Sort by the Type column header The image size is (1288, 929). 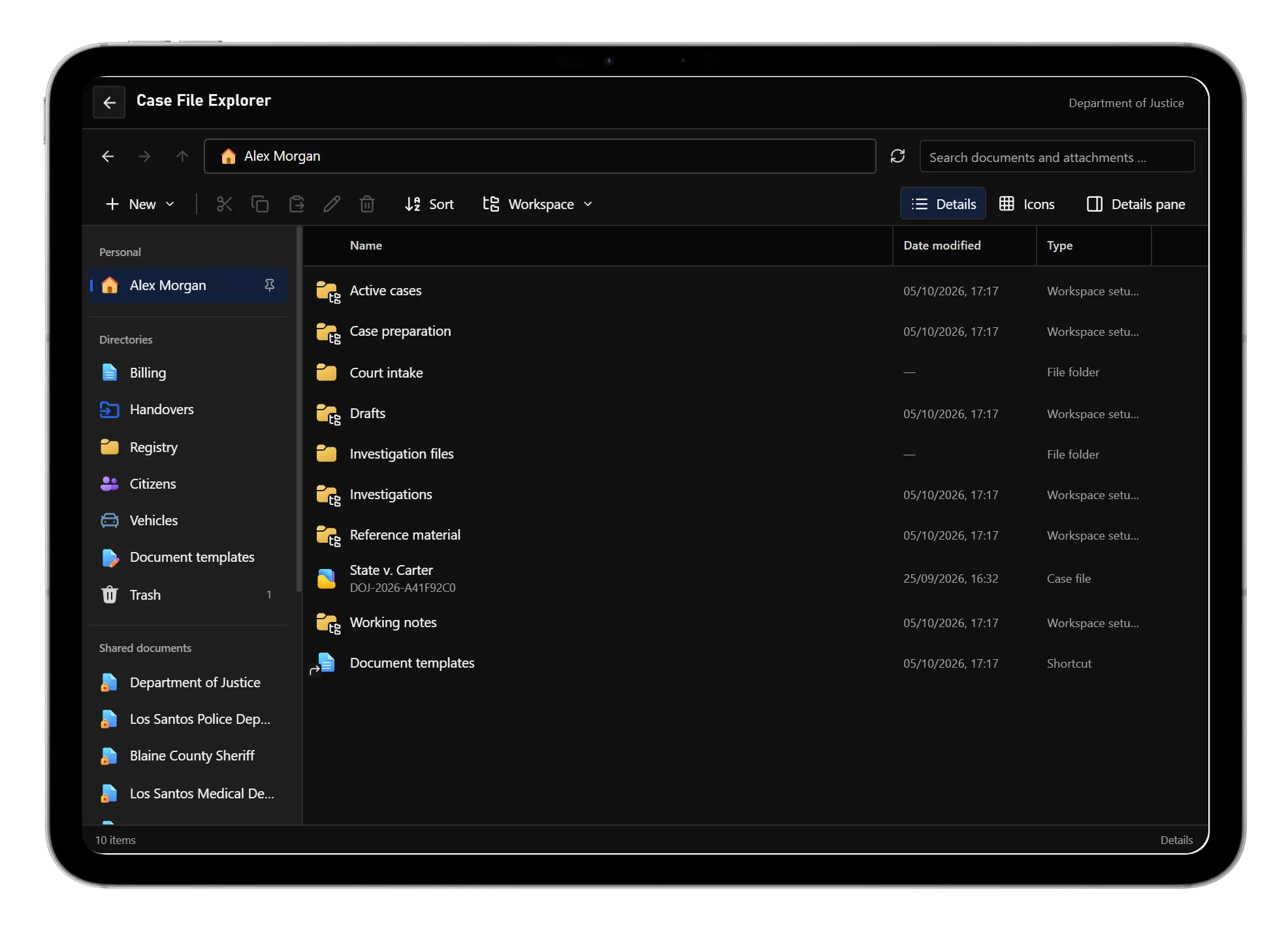click(x=1094, y=246)
